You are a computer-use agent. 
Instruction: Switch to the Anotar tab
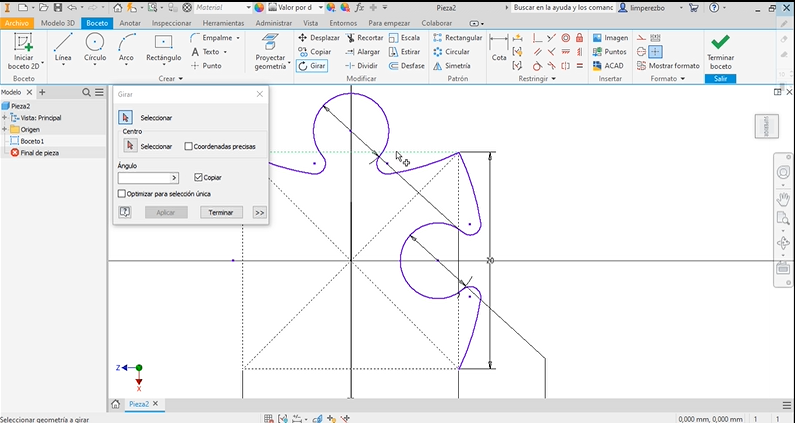pyautogui.click(x=130, y=23)
